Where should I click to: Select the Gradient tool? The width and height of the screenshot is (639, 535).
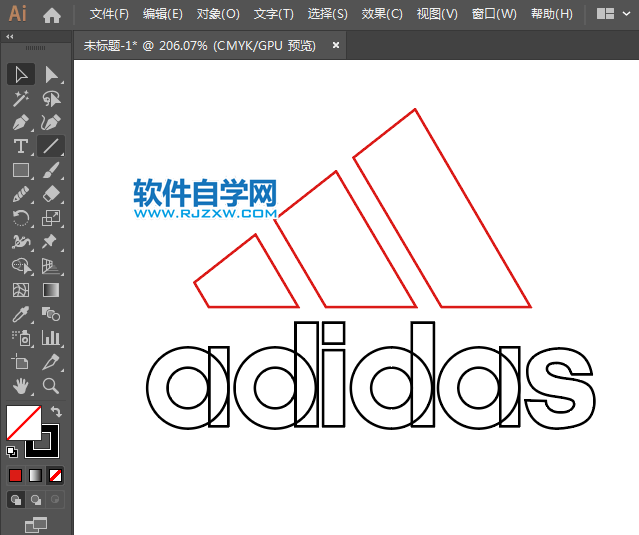click(51, 290)
